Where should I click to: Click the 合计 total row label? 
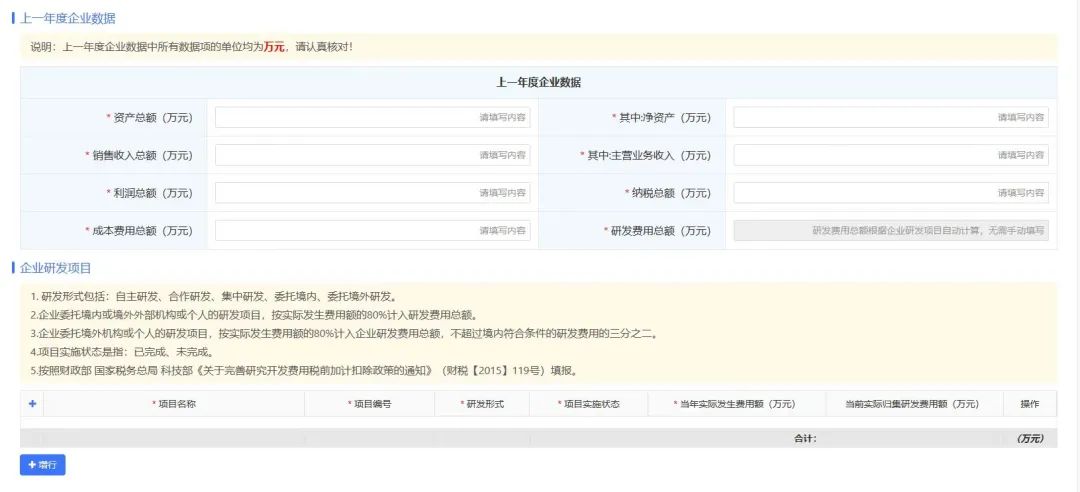(805, 438)
